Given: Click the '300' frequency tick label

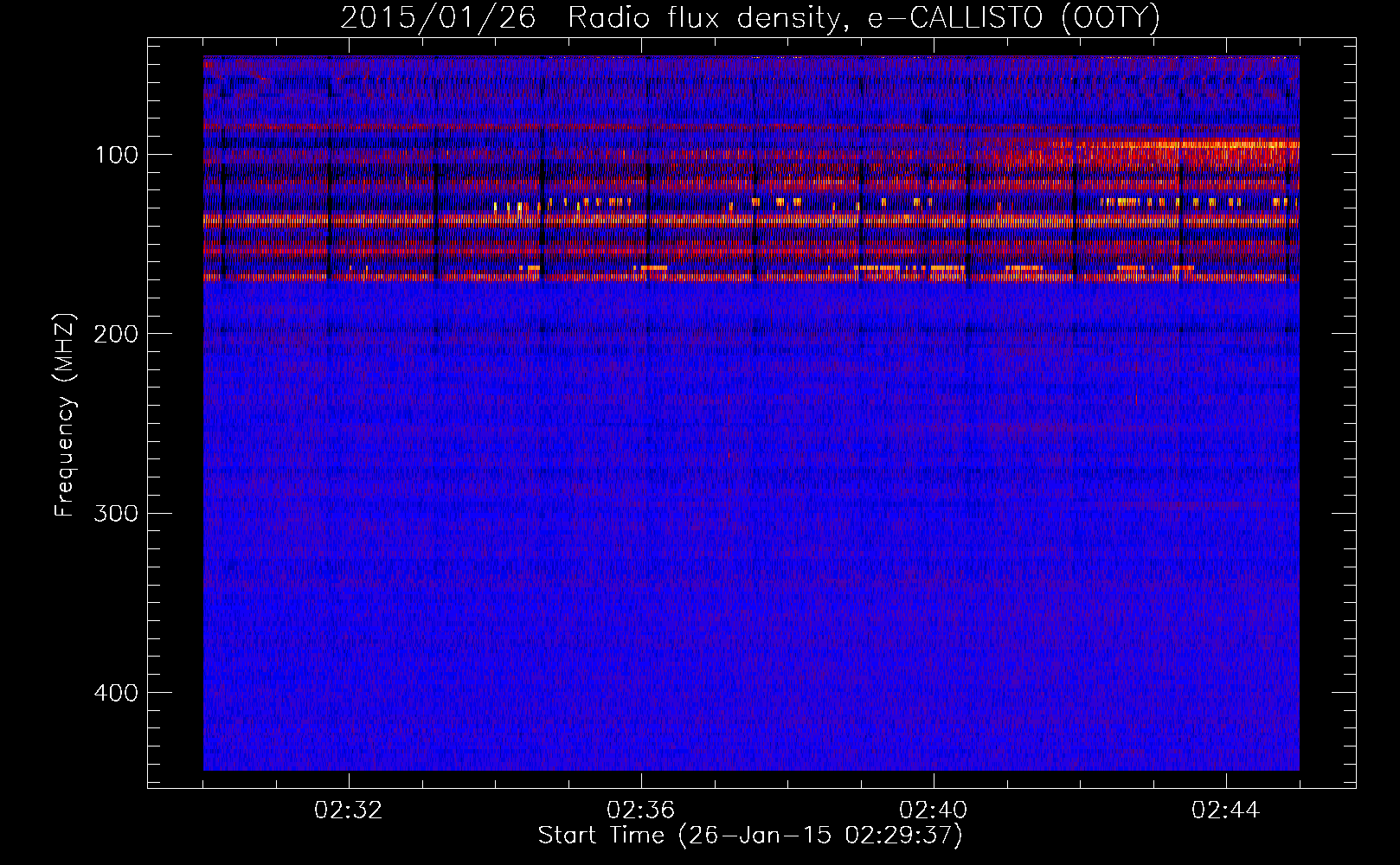Looking at the screenshot, I should point(116,514).
